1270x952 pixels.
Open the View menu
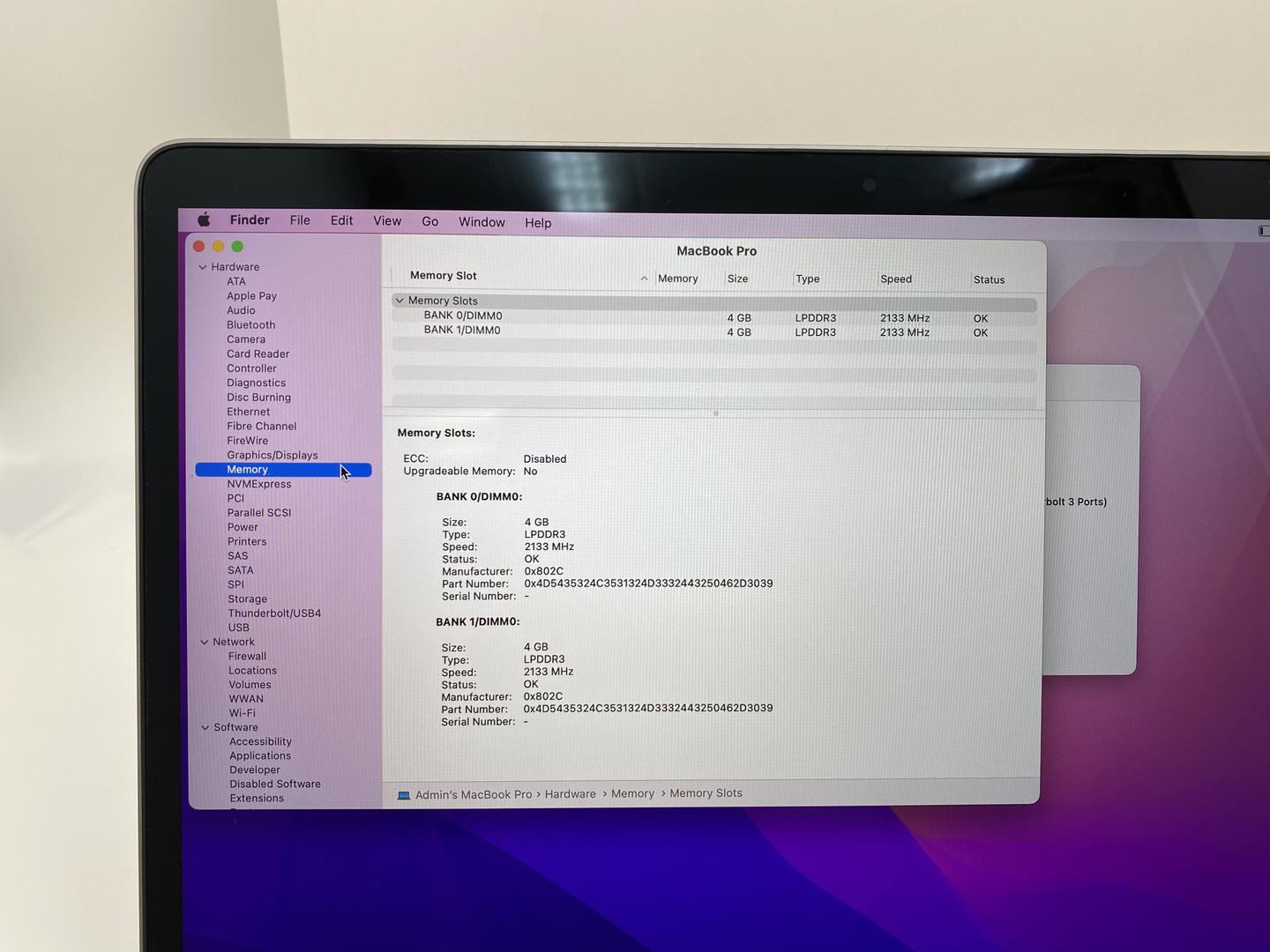[x=387, y=221]
